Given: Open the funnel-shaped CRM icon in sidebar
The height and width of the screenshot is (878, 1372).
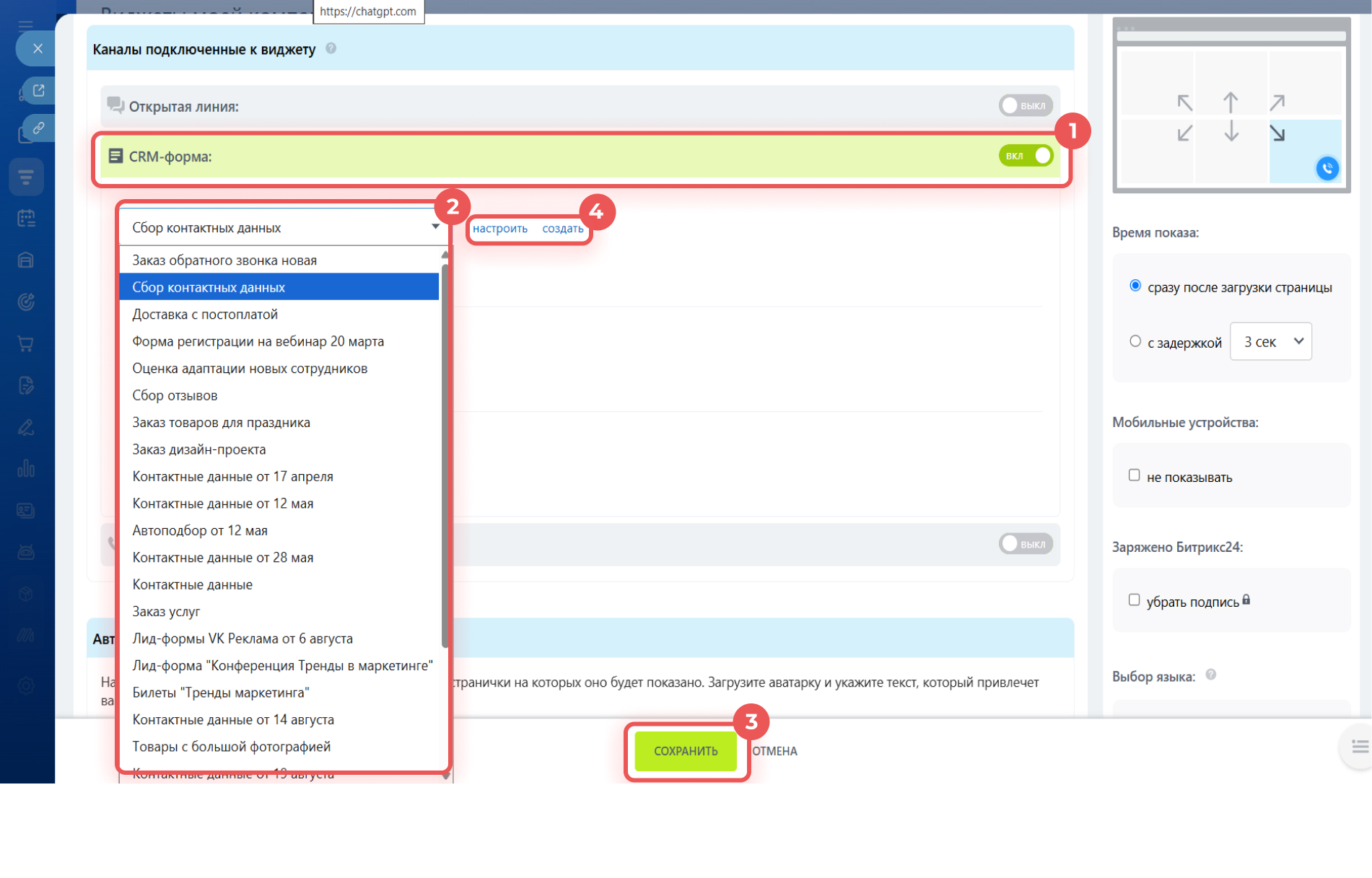Looking at the screenshot, I should (26, 177).
